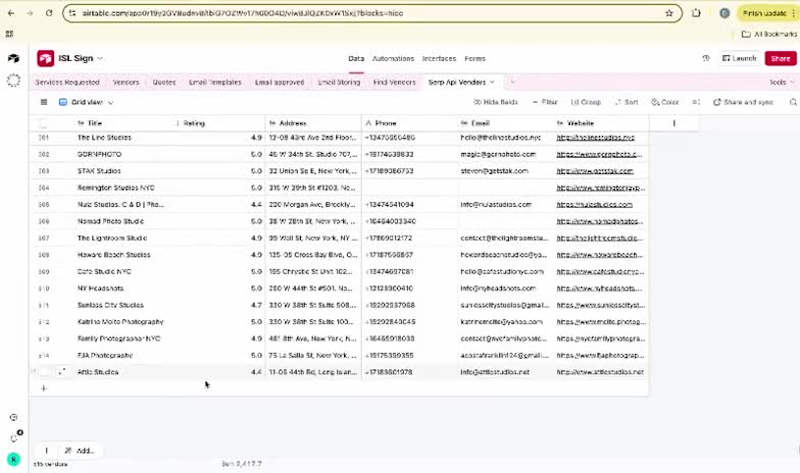Open browser extensions puzzle icon
The height and width of the screenshot is (473, 800).
click(x=696, y=13)
